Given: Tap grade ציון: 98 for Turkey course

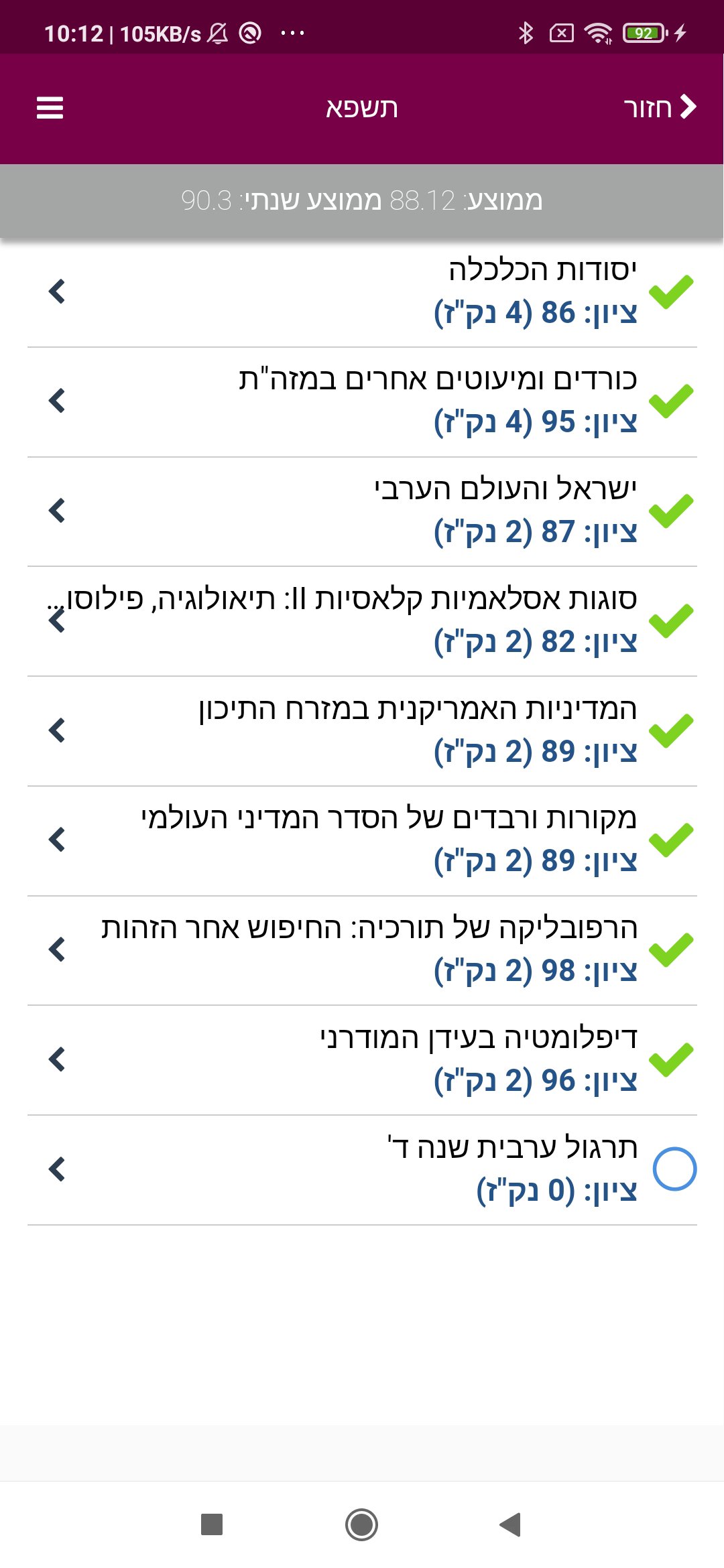Looking at the screenshot, I should coord(536,971).
